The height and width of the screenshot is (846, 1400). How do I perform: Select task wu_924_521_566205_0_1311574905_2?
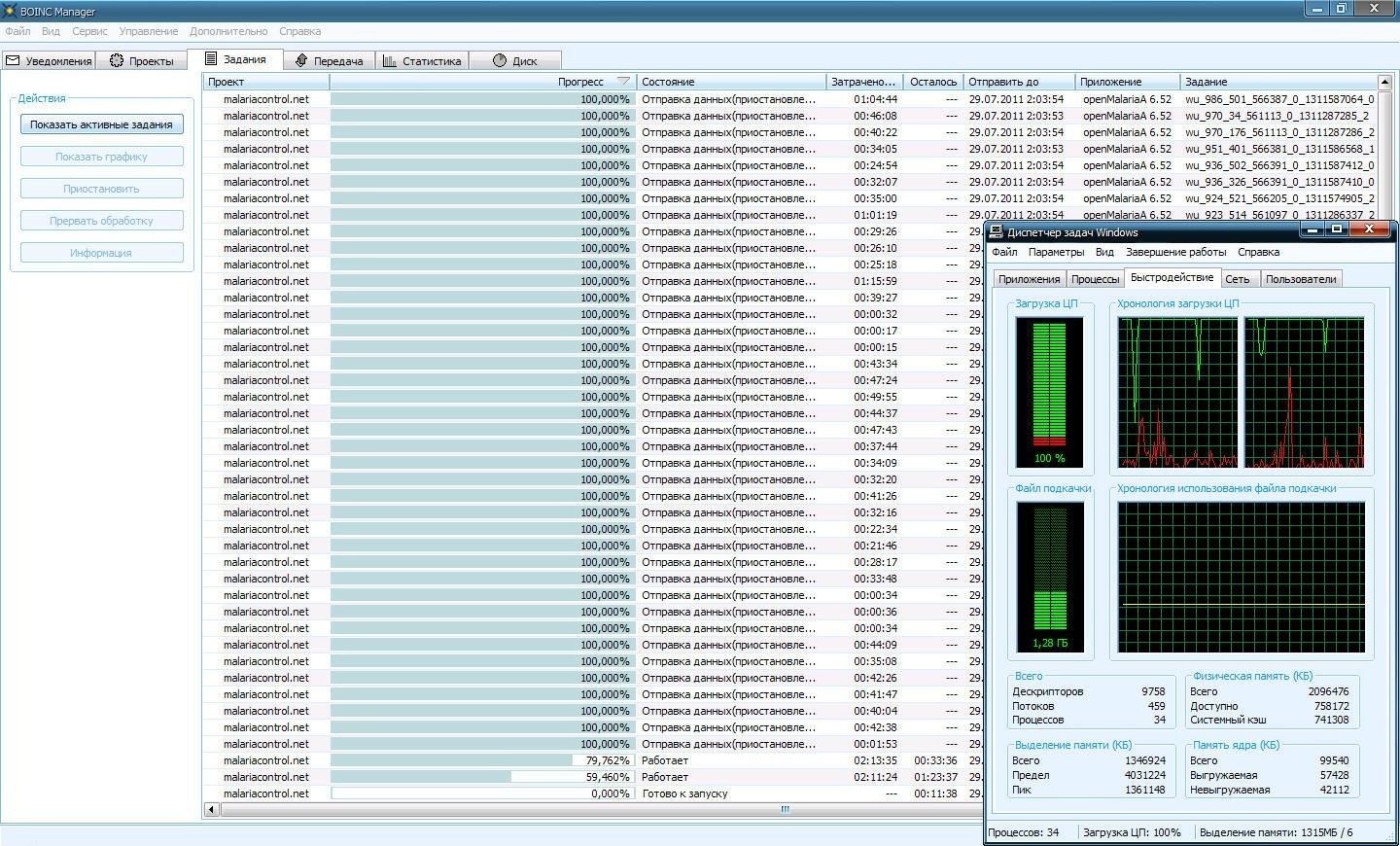[x=790, y=198]
